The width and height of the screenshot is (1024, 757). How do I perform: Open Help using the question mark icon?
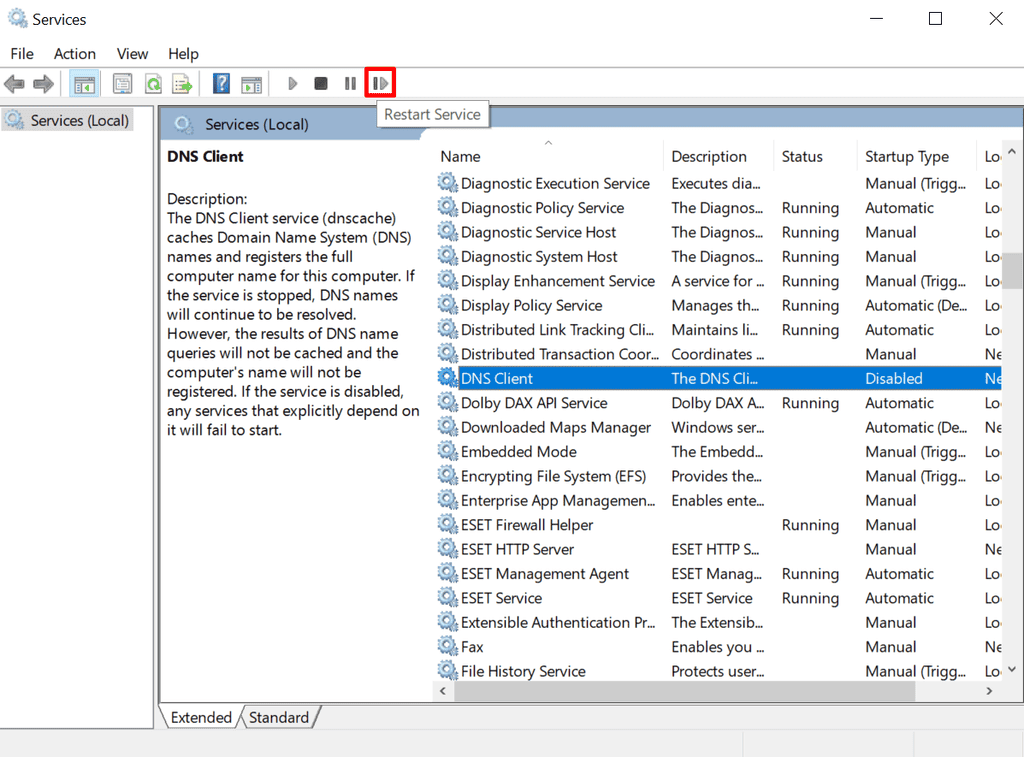pos(221,83)
